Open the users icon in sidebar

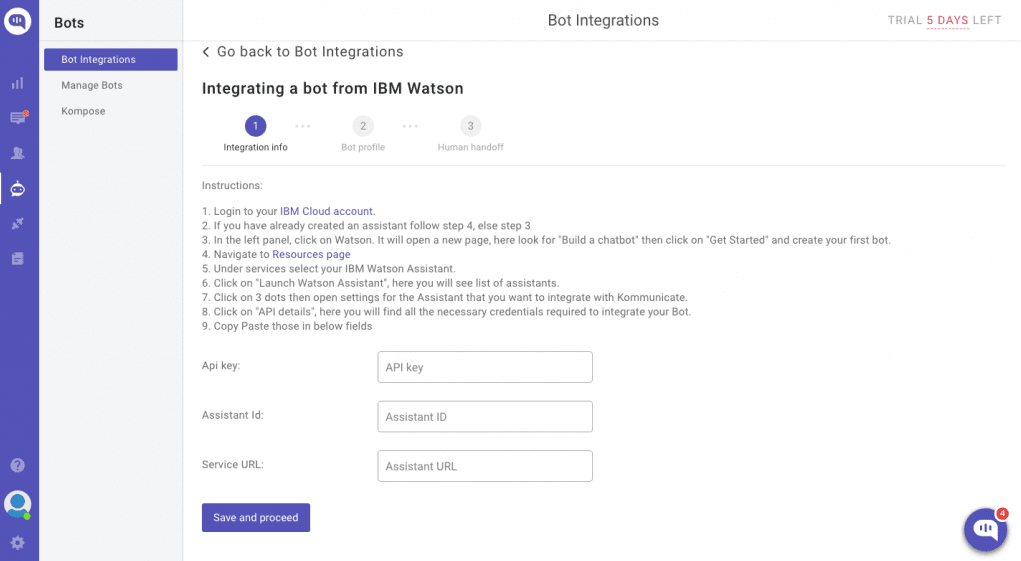pyautogui.click(x=18, y=153)
